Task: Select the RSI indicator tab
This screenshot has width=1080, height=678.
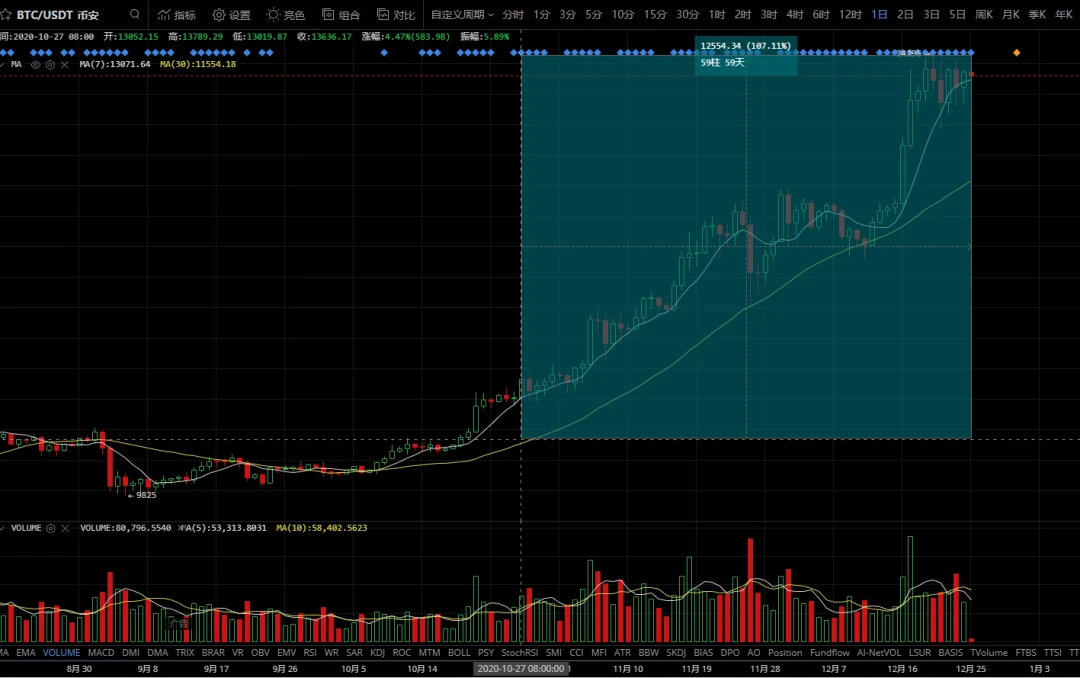Action: click(310, 653)
